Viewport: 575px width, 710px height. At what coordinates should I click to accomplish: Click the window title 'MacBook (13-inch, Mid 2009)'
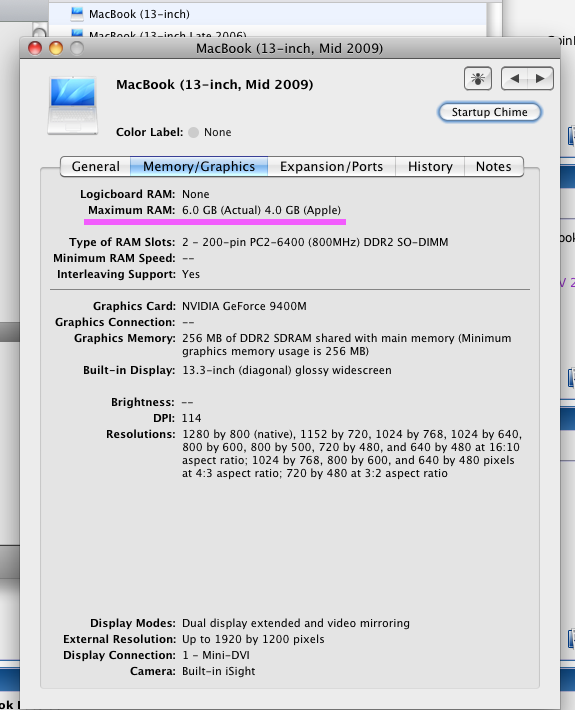[x=289, y=48]
